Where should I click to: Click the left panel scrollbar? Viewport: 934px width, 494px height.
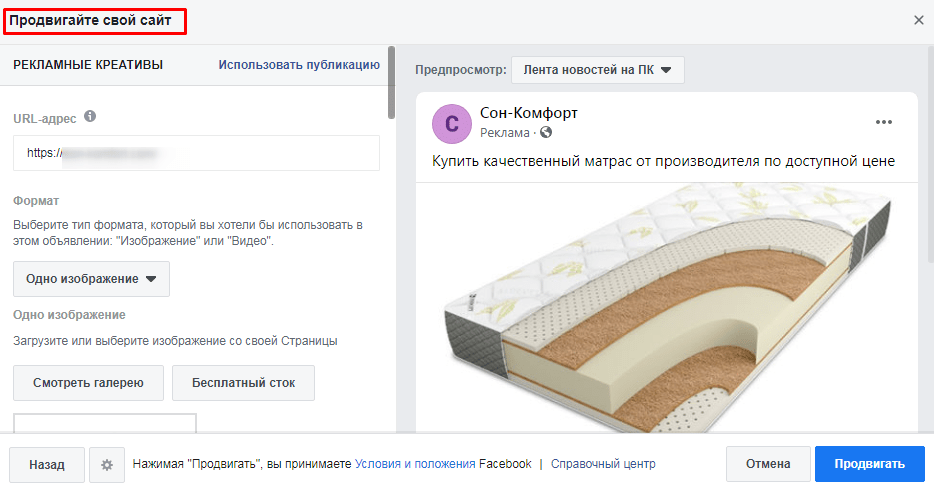click(x=391, y=82)
